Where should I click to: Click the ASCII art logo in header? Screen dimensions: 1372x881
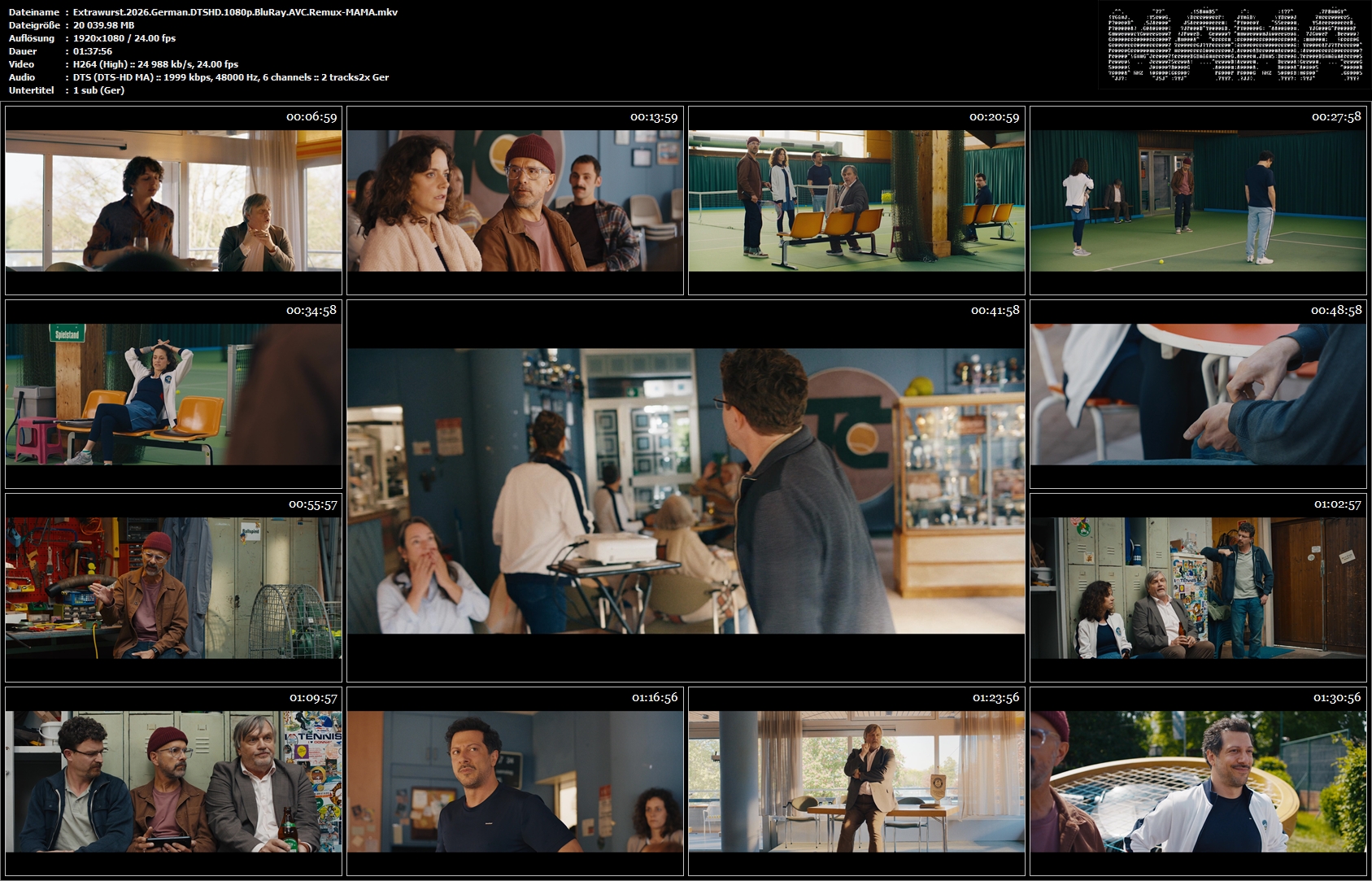tap(1235, 45)
